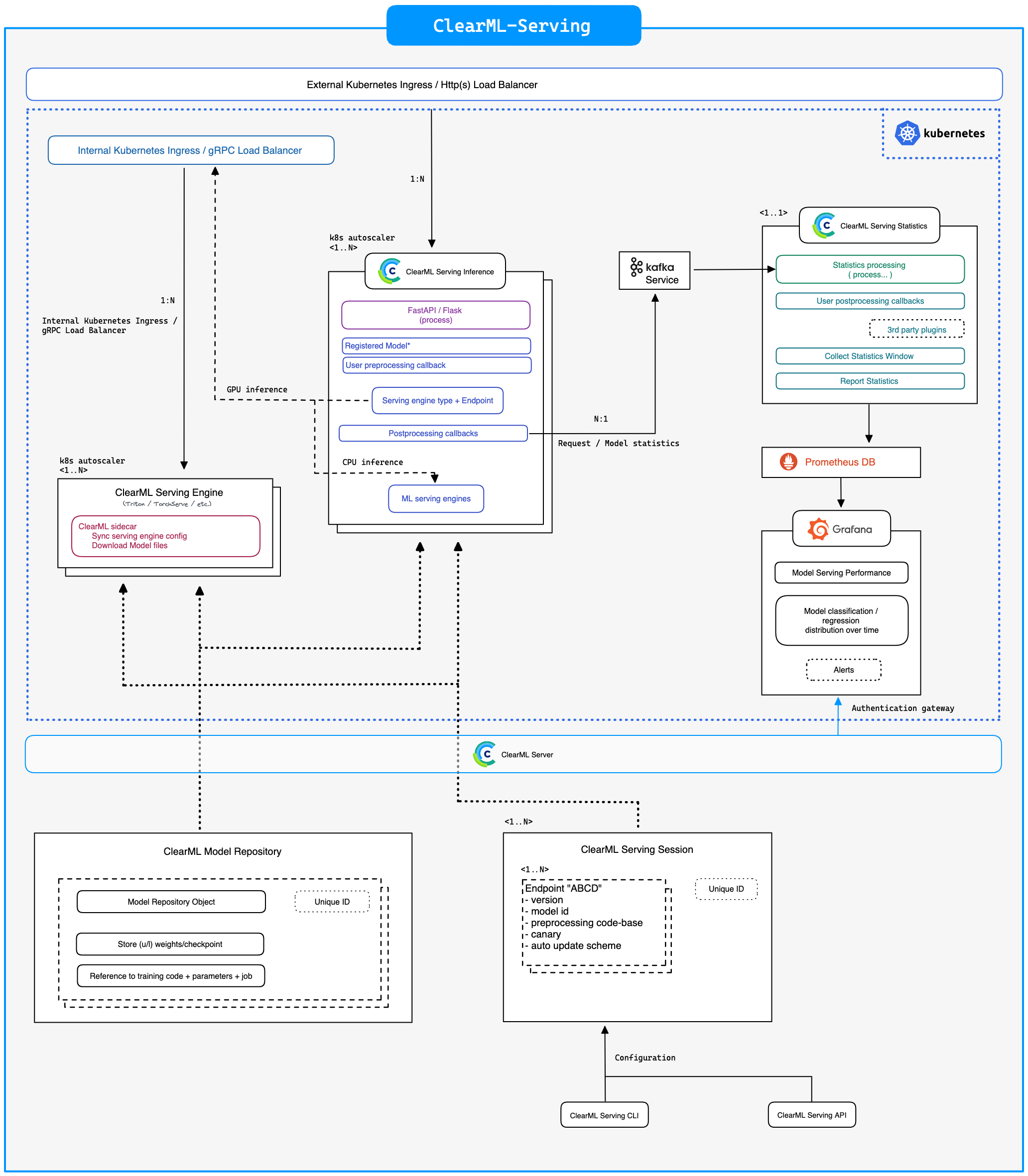Click ClearML logo beside ClearML Server text
Viewport: 1028px width, 1176px height.
click(485, 754)
